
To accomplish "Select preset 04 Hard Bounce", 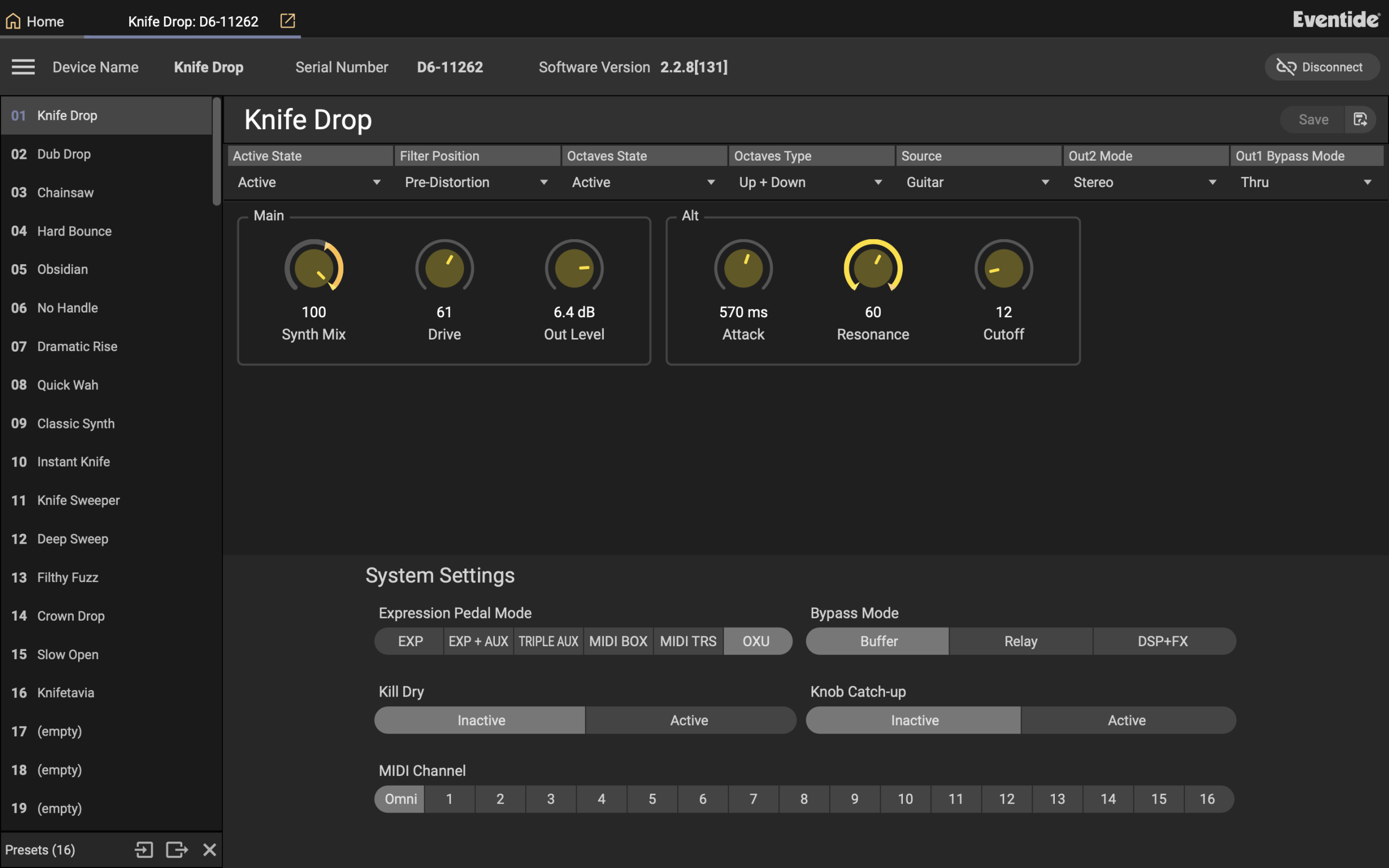I will click(x=106, y=231).
